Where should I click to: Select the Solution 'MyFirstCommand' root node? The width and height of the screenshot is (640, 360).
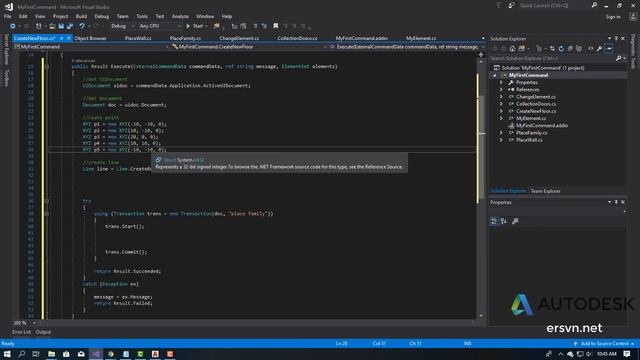pos(542,68)
